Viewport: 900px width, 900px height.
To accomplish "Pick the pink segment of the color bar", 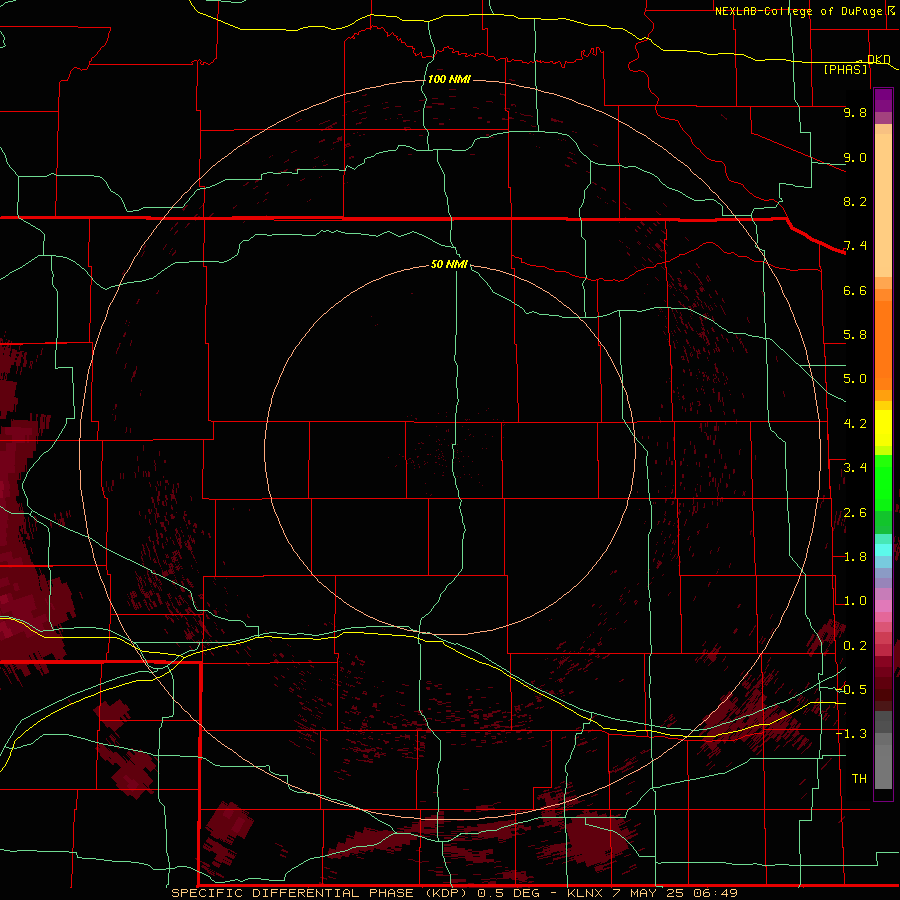I will pos(883,606).
